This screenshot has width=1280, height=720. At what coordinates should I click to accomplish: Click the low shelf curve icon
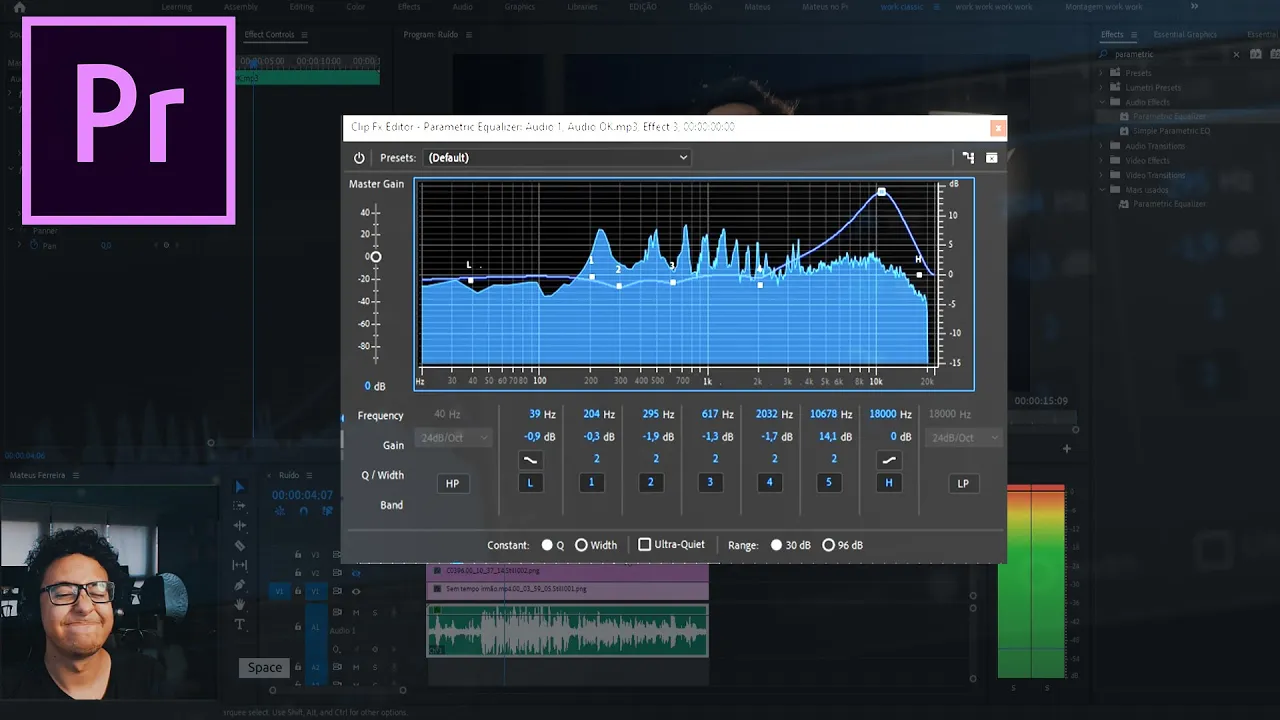[x=531, y=460]
